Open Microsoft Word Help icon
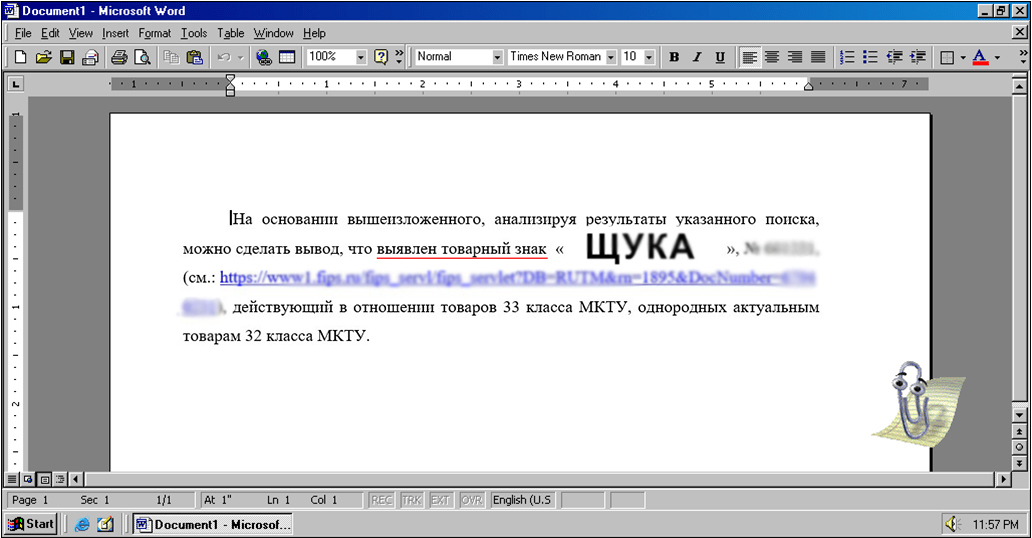The height and width of the screenshot is (538, 1032). (x=380, y=57)
